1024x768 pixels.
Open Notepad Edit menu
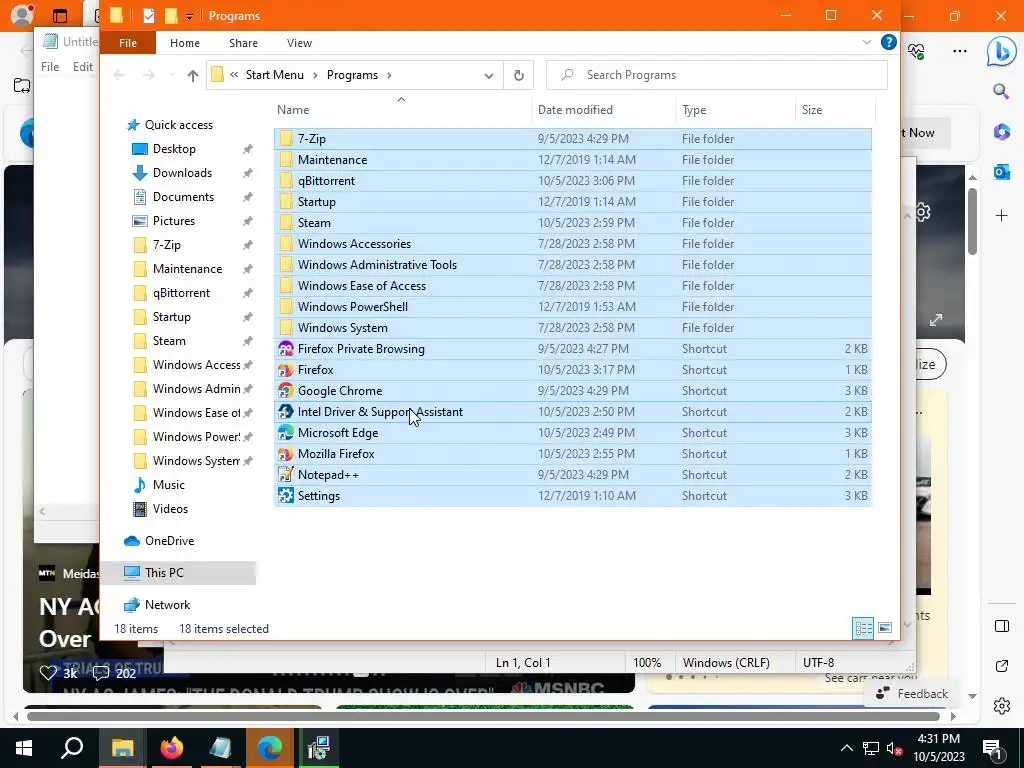click(x=82, y=67)
